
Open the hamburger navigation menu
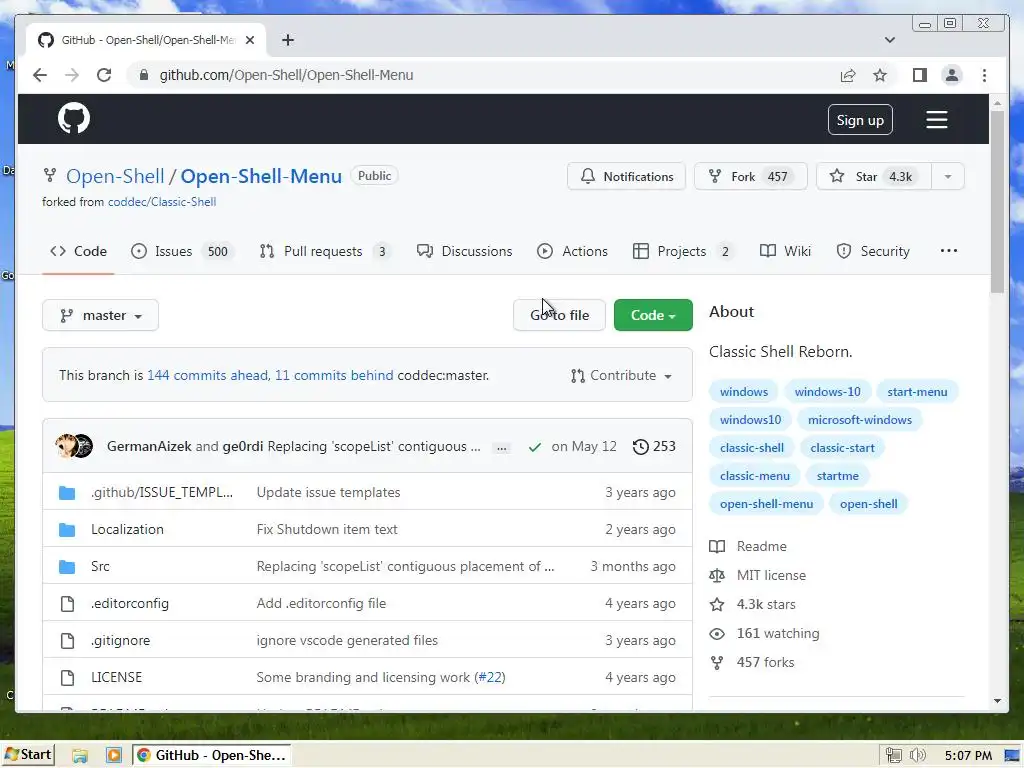(936, 120)
